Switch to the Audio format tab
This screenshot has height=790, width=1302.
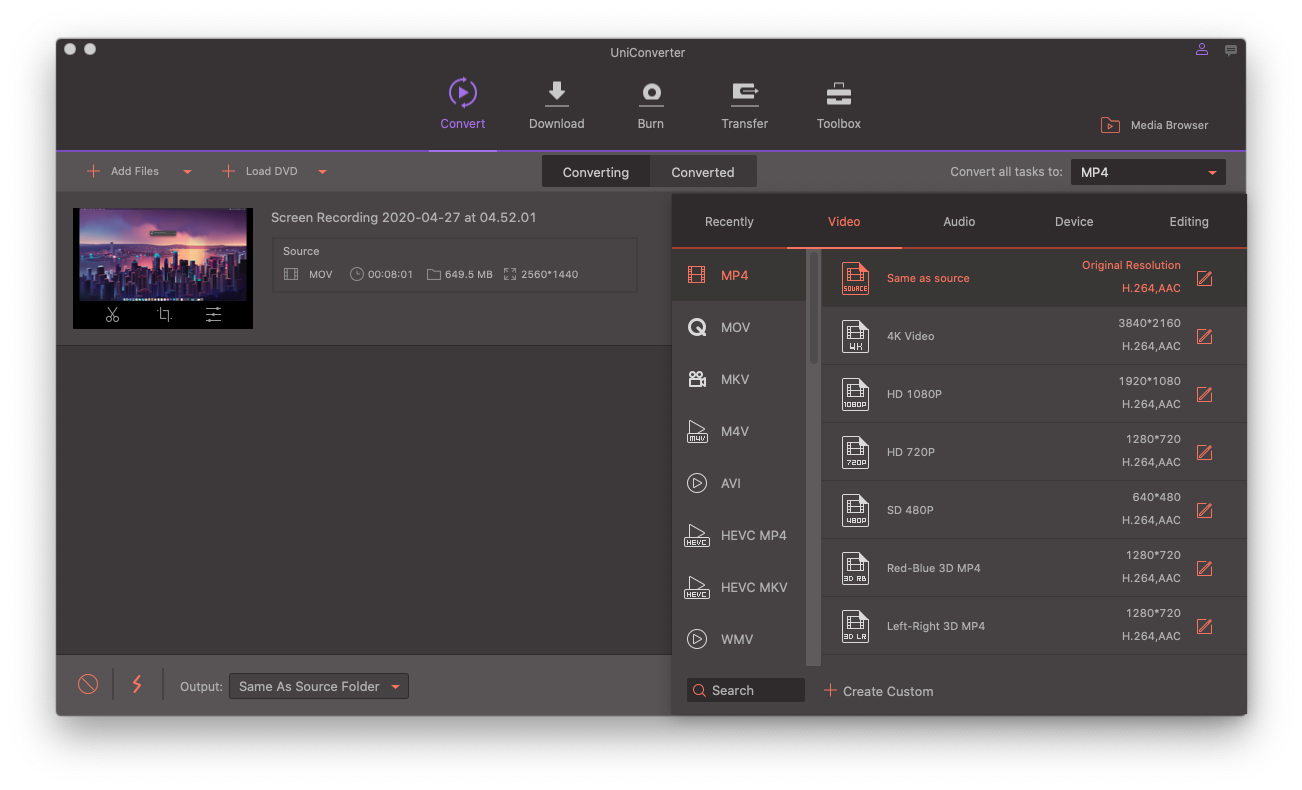pyautogui.click(x=958, y=222)
